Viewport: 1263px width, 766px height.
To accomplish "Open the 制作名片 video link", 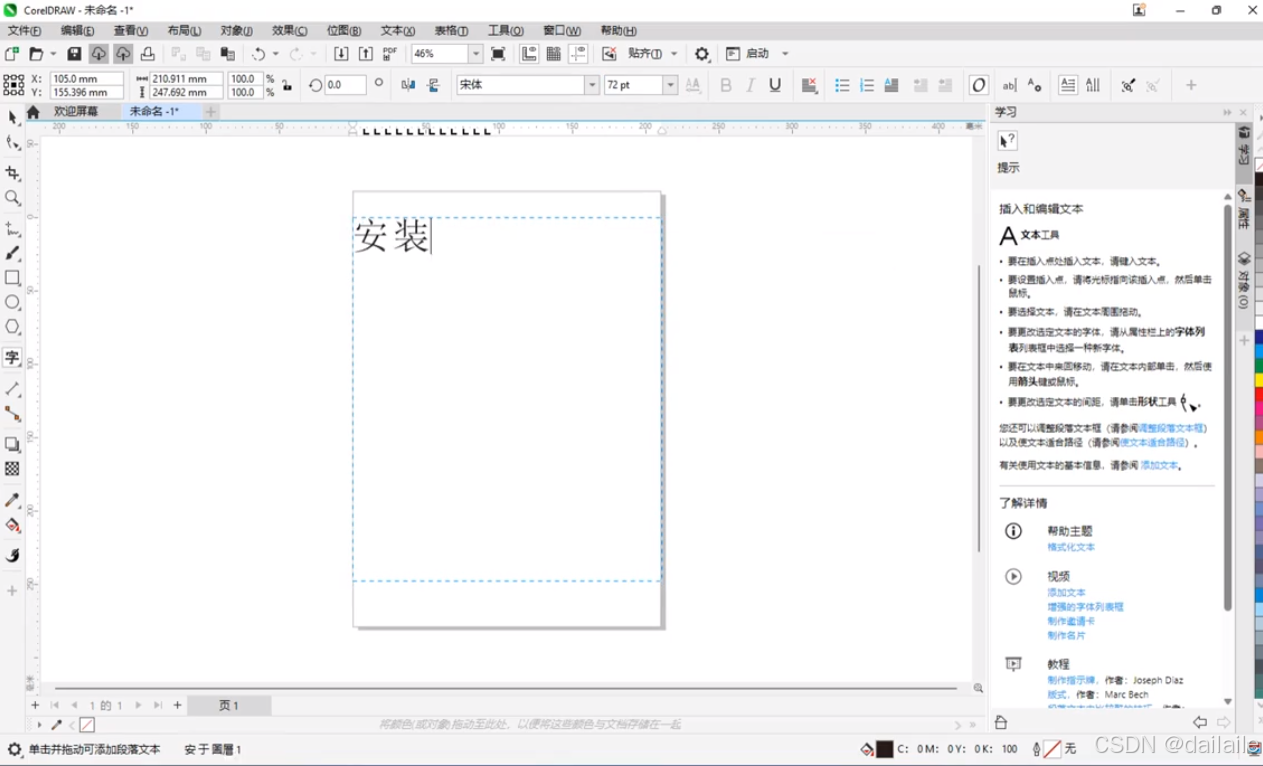I will 1066,635.
